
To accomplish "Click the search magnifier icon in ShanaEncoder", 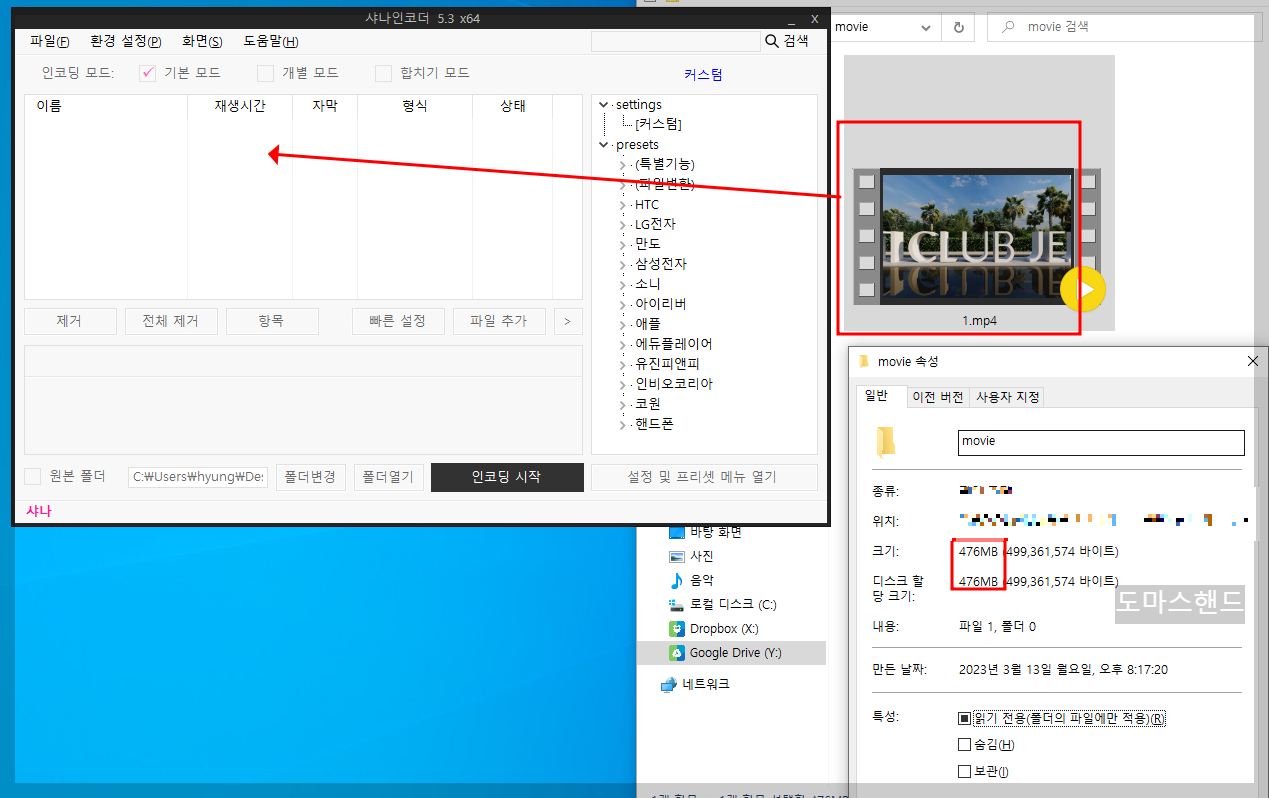I will coord(771,43).
